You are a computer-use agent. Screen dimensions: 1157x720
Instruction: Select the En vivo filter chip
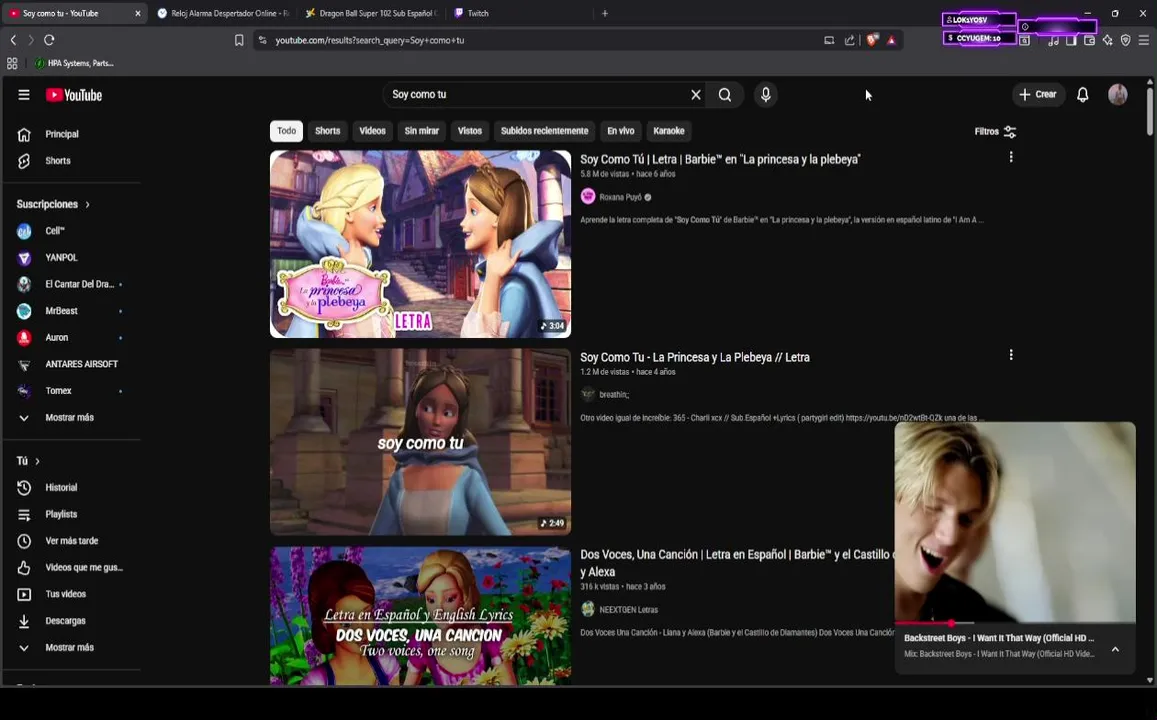(x=621, y=131)
